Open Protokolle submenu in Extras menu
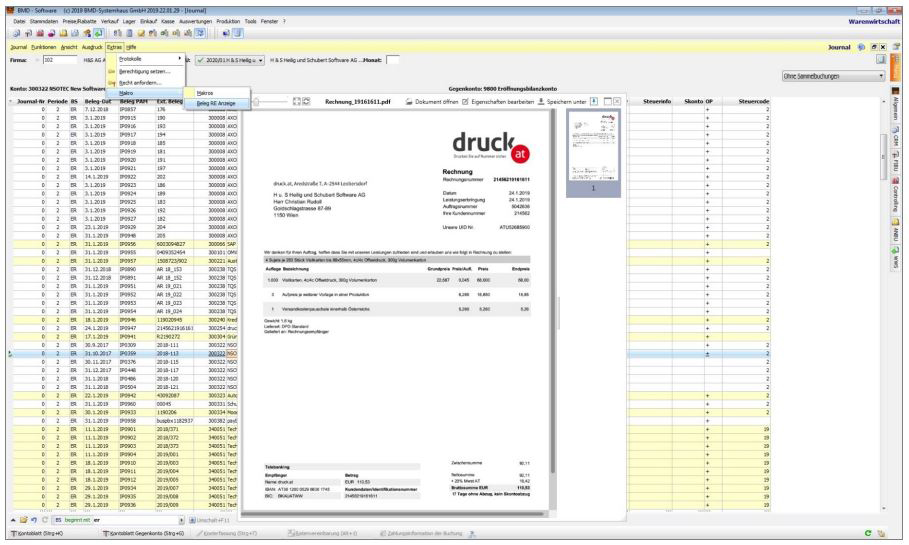This screenshot has width=909, height=545. pos(145,59)
